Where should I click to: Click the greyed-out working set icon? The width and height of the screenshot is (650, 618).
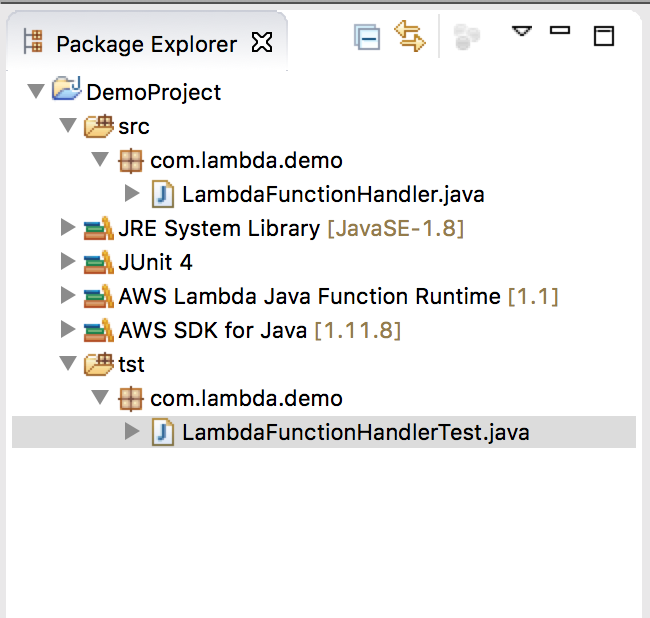tap(467, 37)
